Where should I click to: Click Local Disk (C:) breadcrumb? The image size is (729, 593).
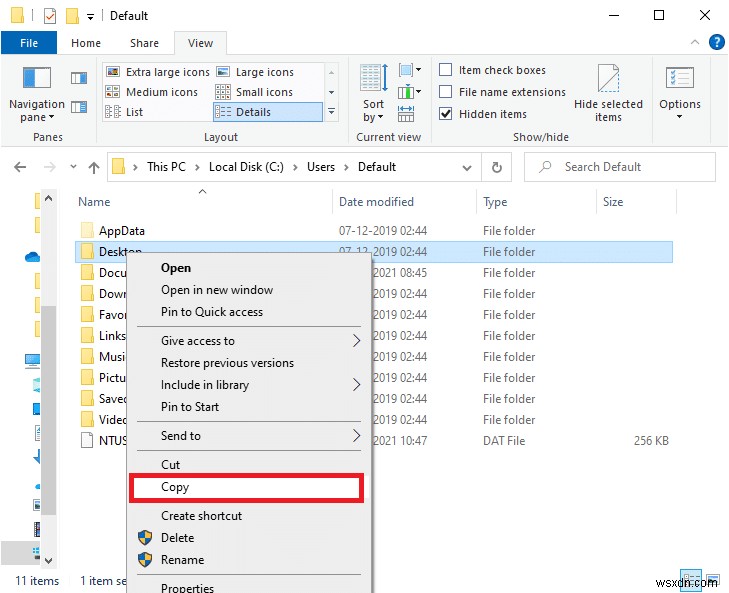coord(246,167)
